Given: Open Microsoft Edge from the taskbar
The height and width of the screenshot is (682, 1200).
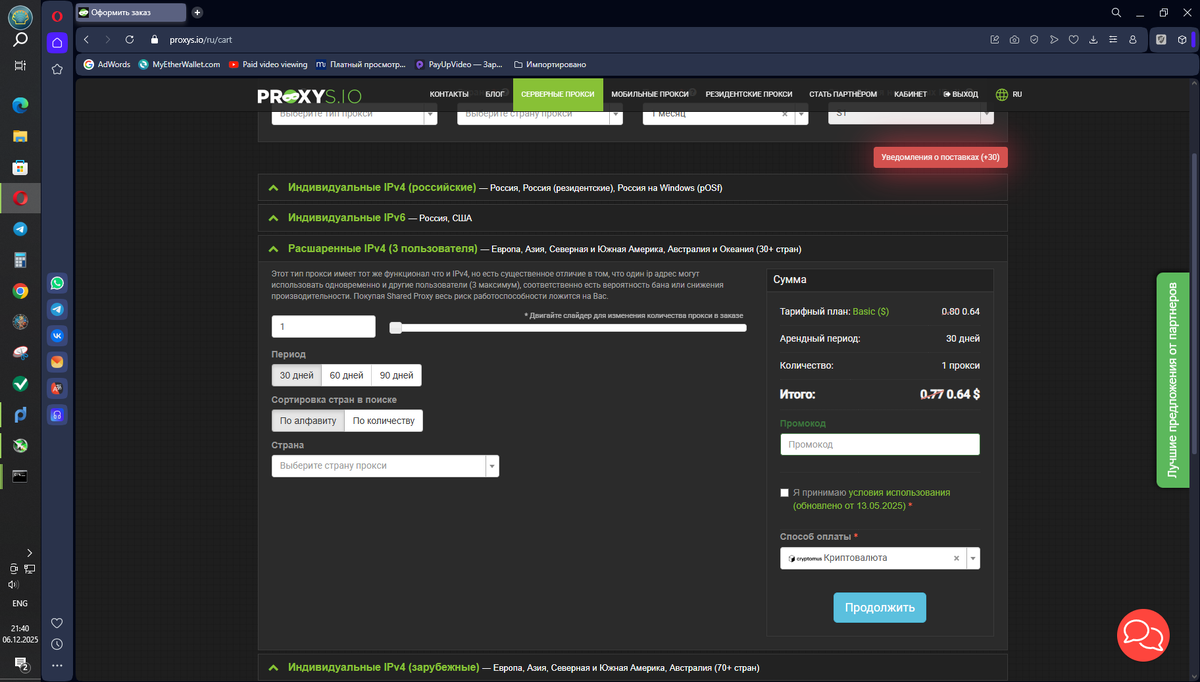Looking at the screenshot, I should click(20, 104).
